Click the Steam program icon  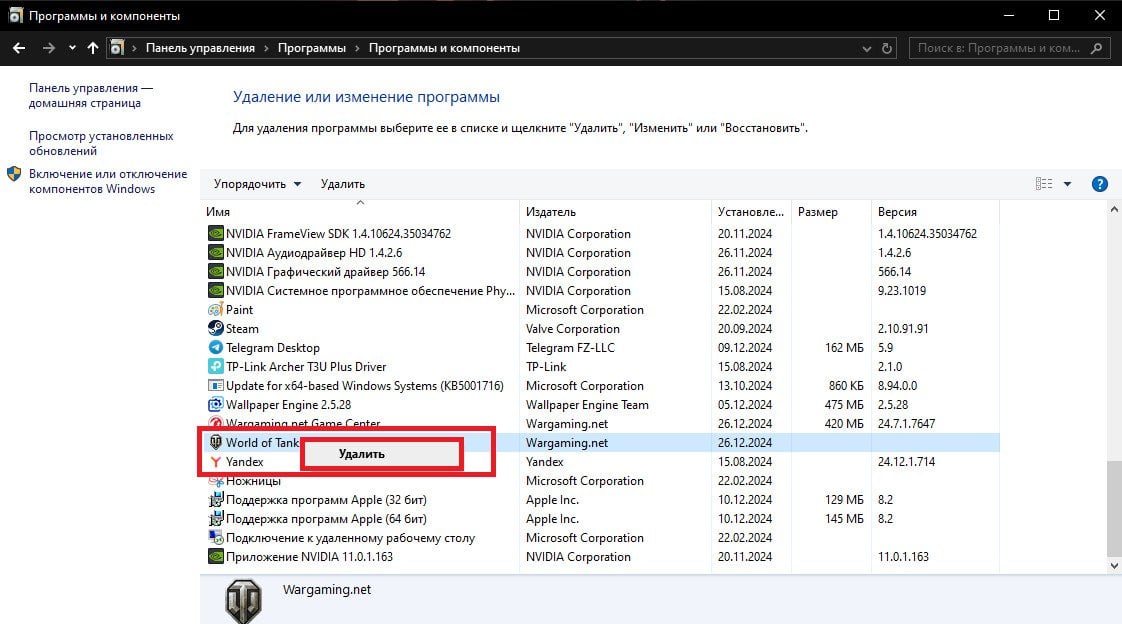click(215, 328)
